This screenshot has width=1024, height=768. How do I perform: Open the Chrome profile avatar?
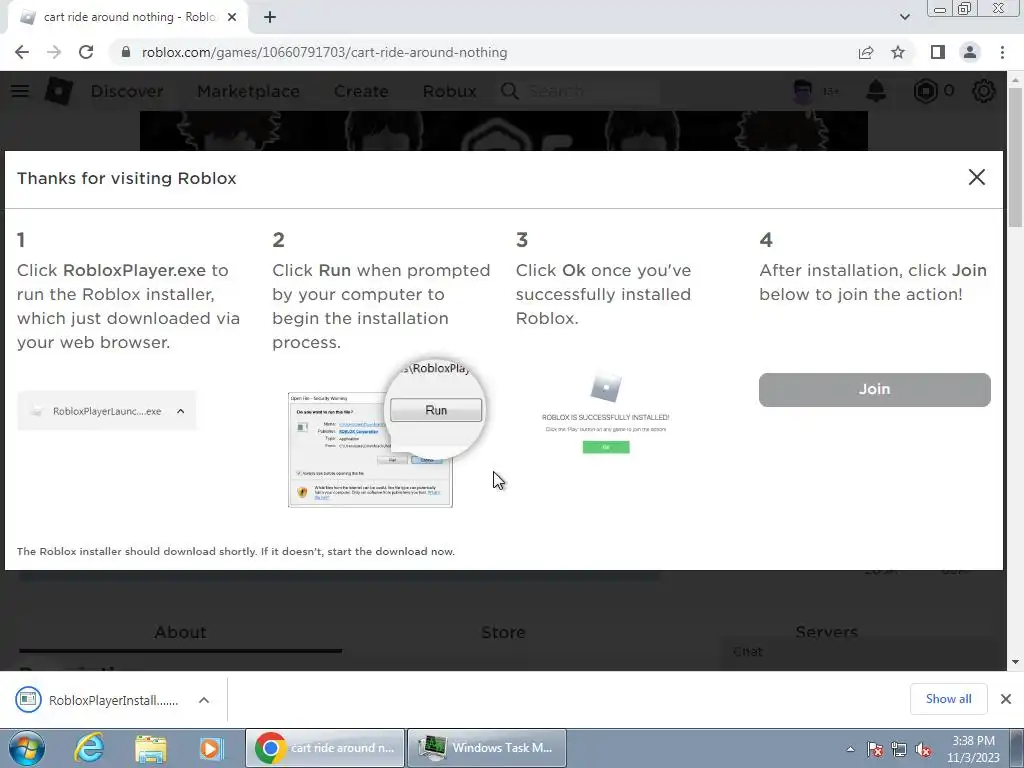(970, 52)
